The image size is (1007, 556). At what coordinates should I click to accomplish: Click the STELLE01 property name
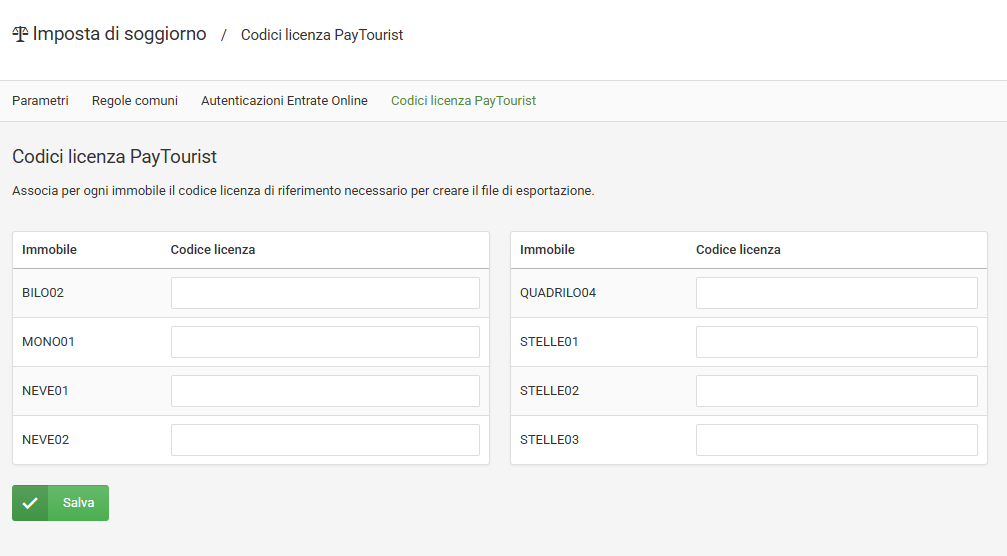[549, 342]
